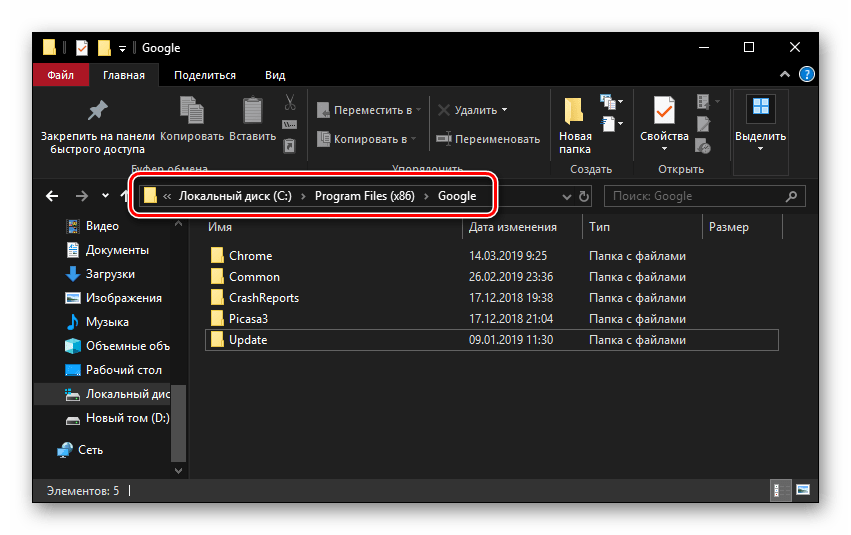
Task: Click Program Files (x86) in the address path
Action: pos(365,196)
